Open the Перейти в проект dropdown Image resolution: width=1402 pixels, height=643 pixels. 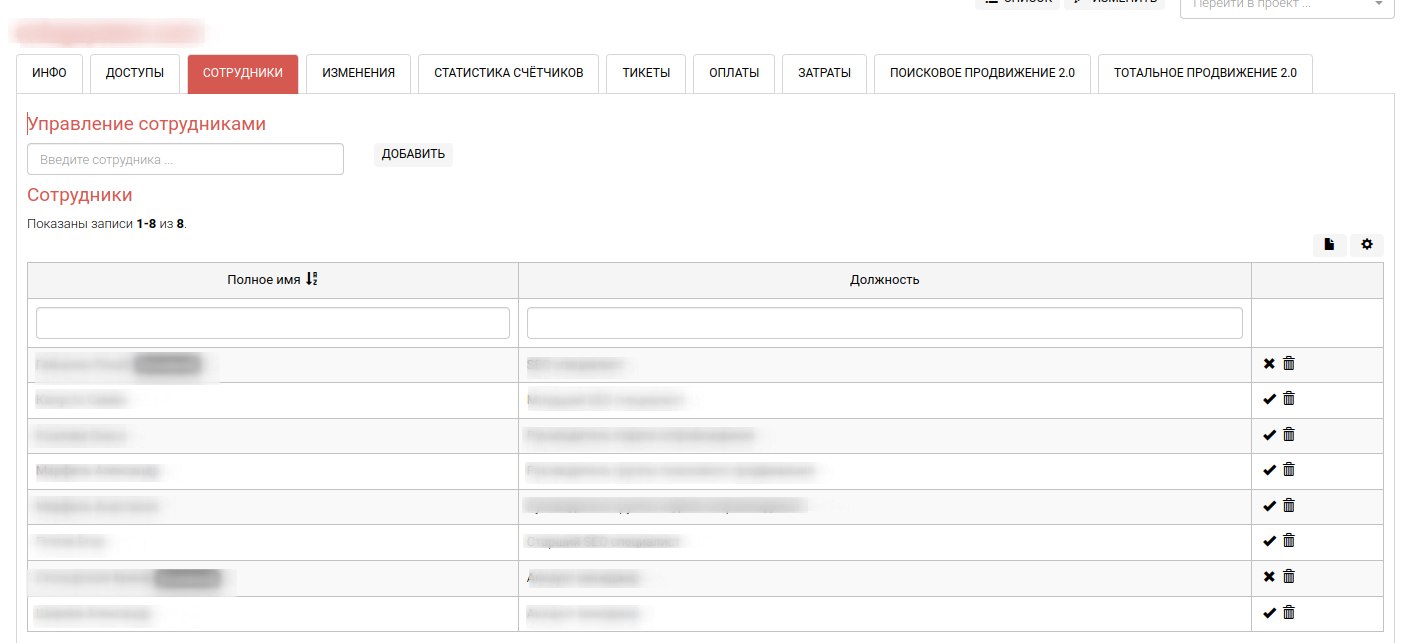[1280, 5]
